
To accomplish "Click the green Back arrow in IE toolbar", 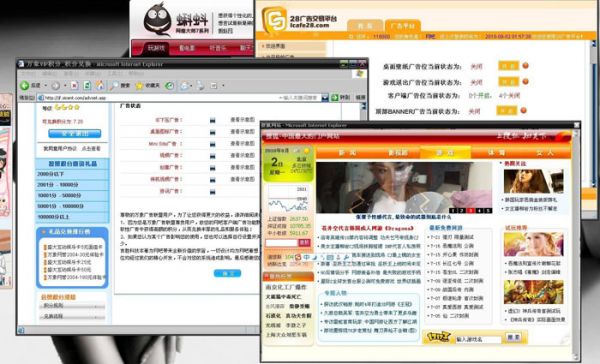I will (25, 85).
